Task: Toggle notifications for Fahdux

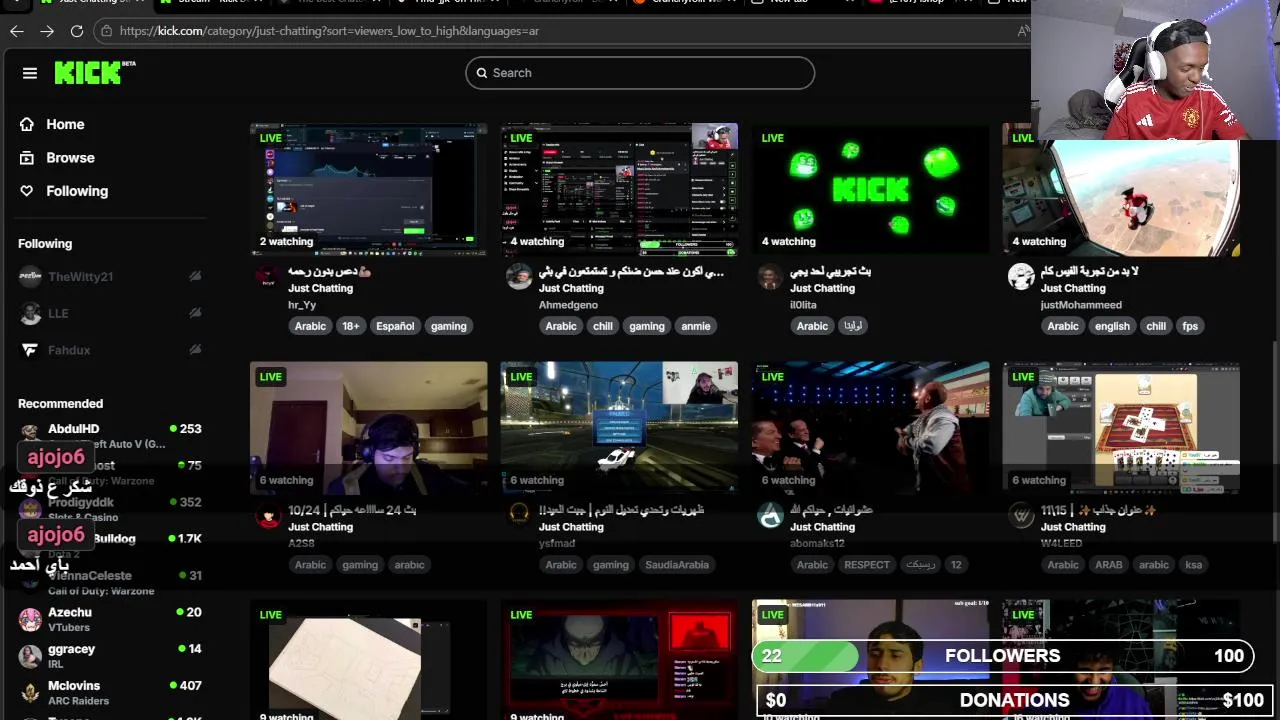Action: 195,350
